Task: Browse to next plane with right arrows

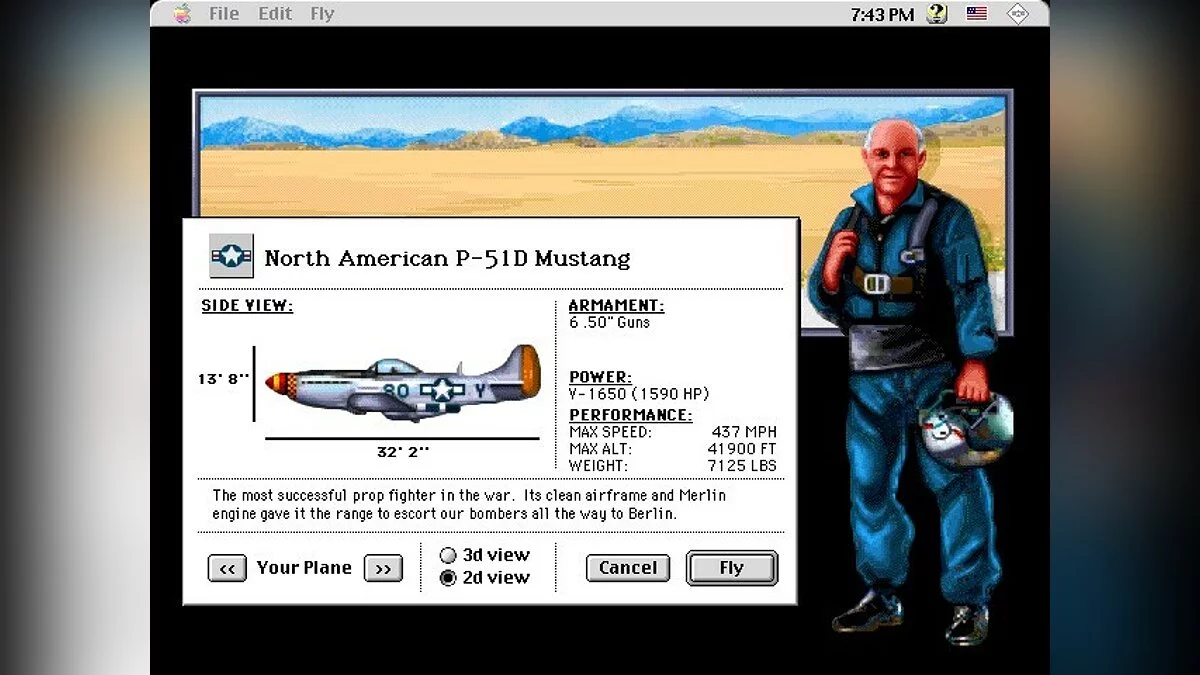Action: coord(383,568)
